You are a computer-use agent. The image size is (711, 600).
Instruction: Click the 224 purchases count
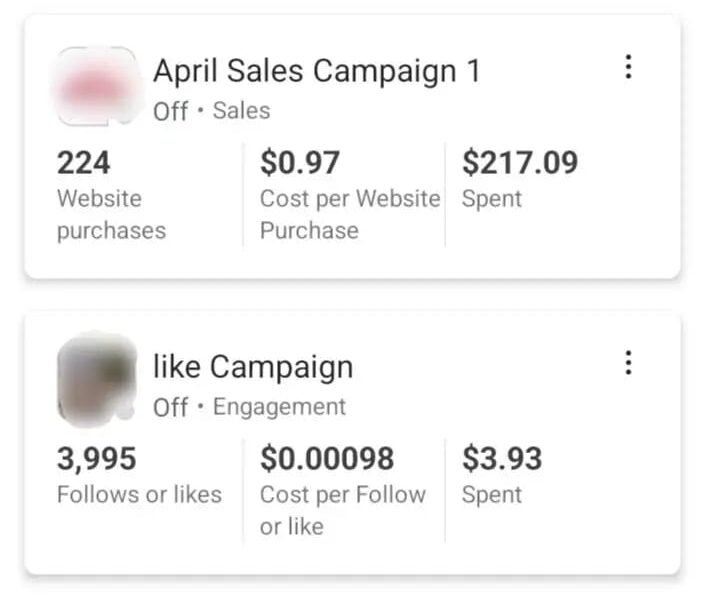pos(83,162)
